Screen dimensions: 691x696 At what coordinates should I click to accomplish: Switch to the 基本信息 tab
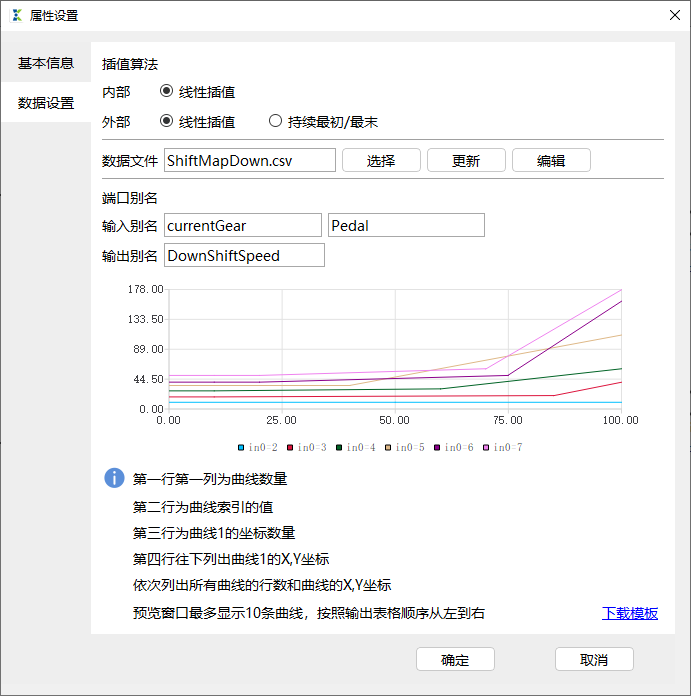[46, 63]
